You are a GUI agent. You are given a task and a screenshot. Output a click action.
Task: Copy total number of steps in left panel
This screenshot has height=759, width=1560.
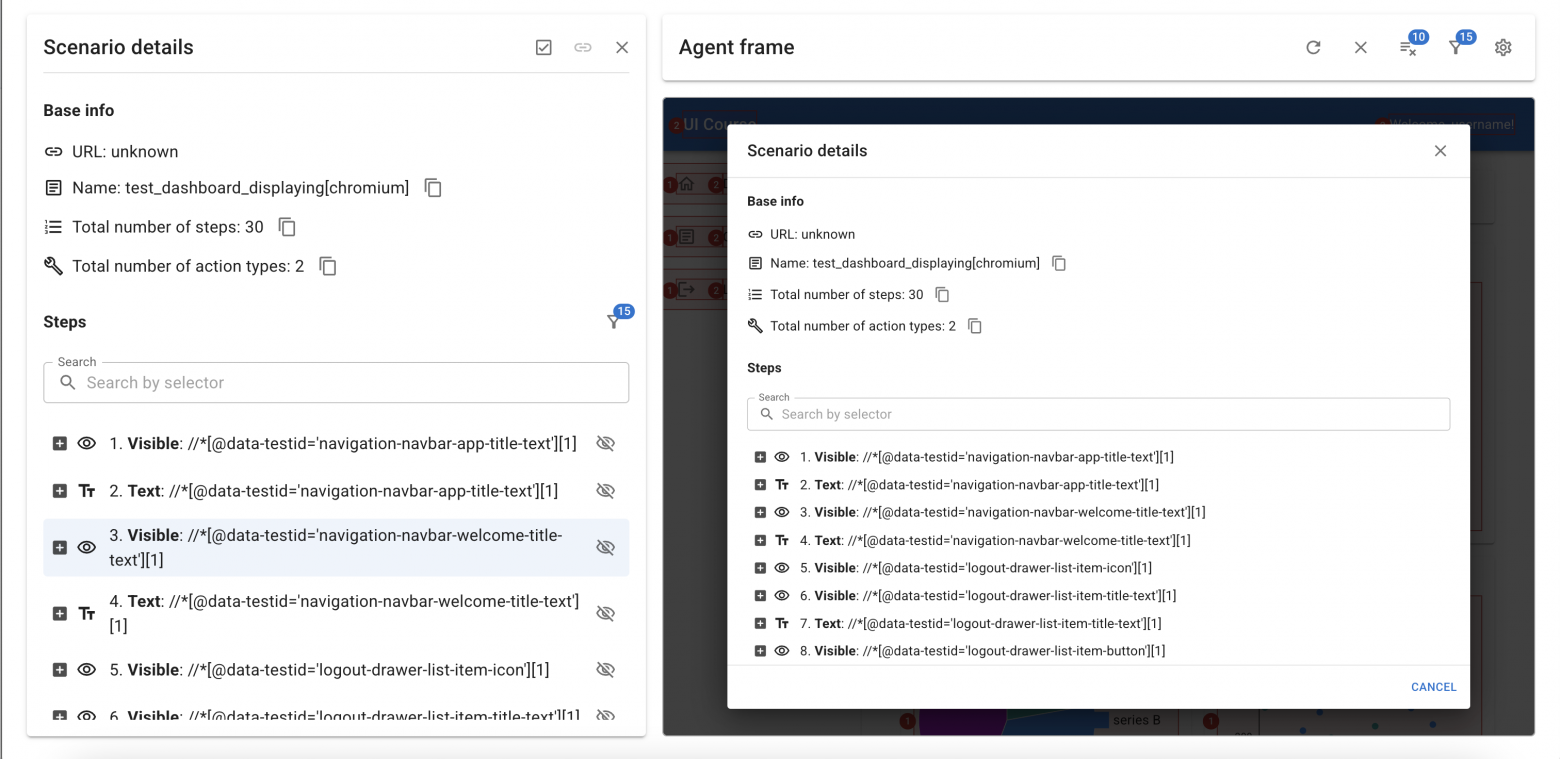coord(287,227)
